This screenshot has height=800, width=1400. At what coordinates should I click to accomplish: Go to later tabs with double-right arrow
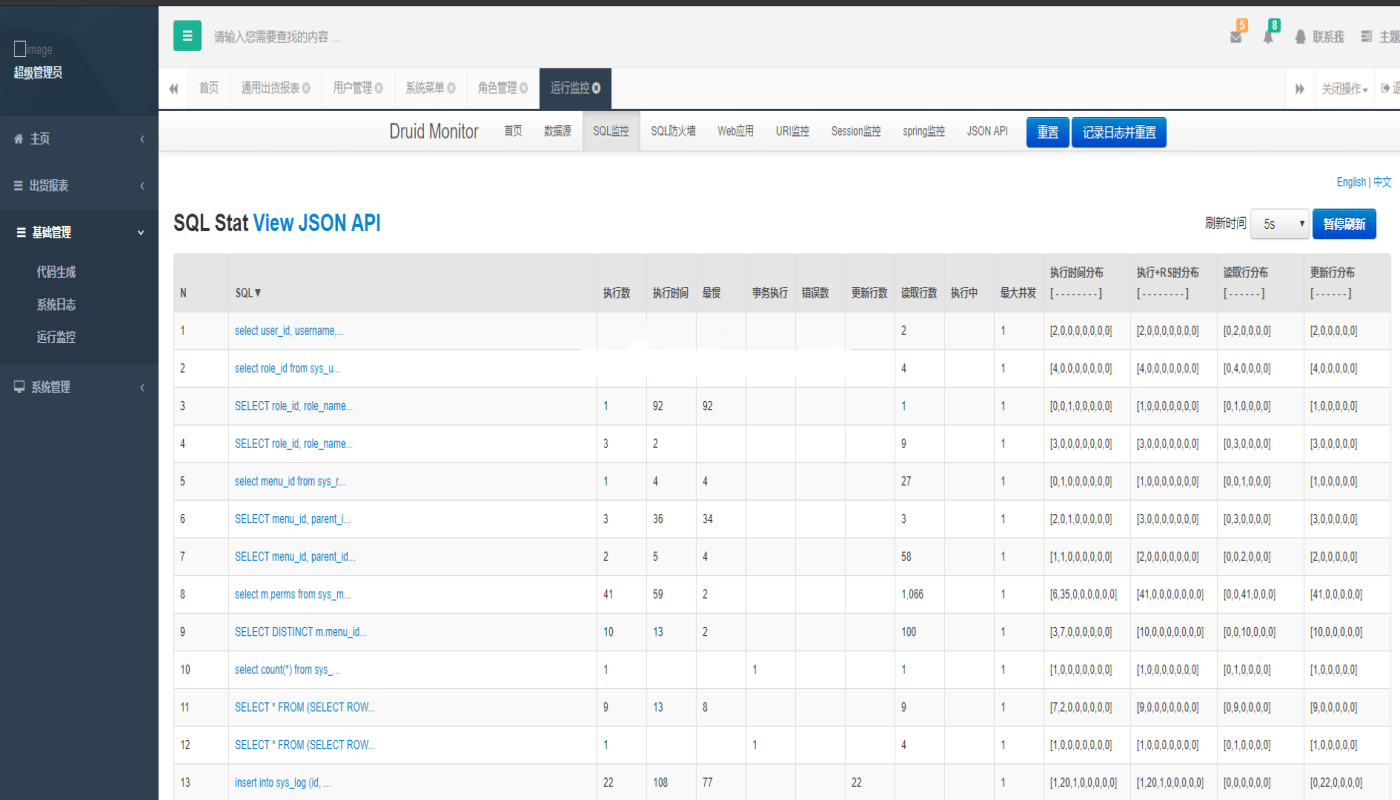1299,88
